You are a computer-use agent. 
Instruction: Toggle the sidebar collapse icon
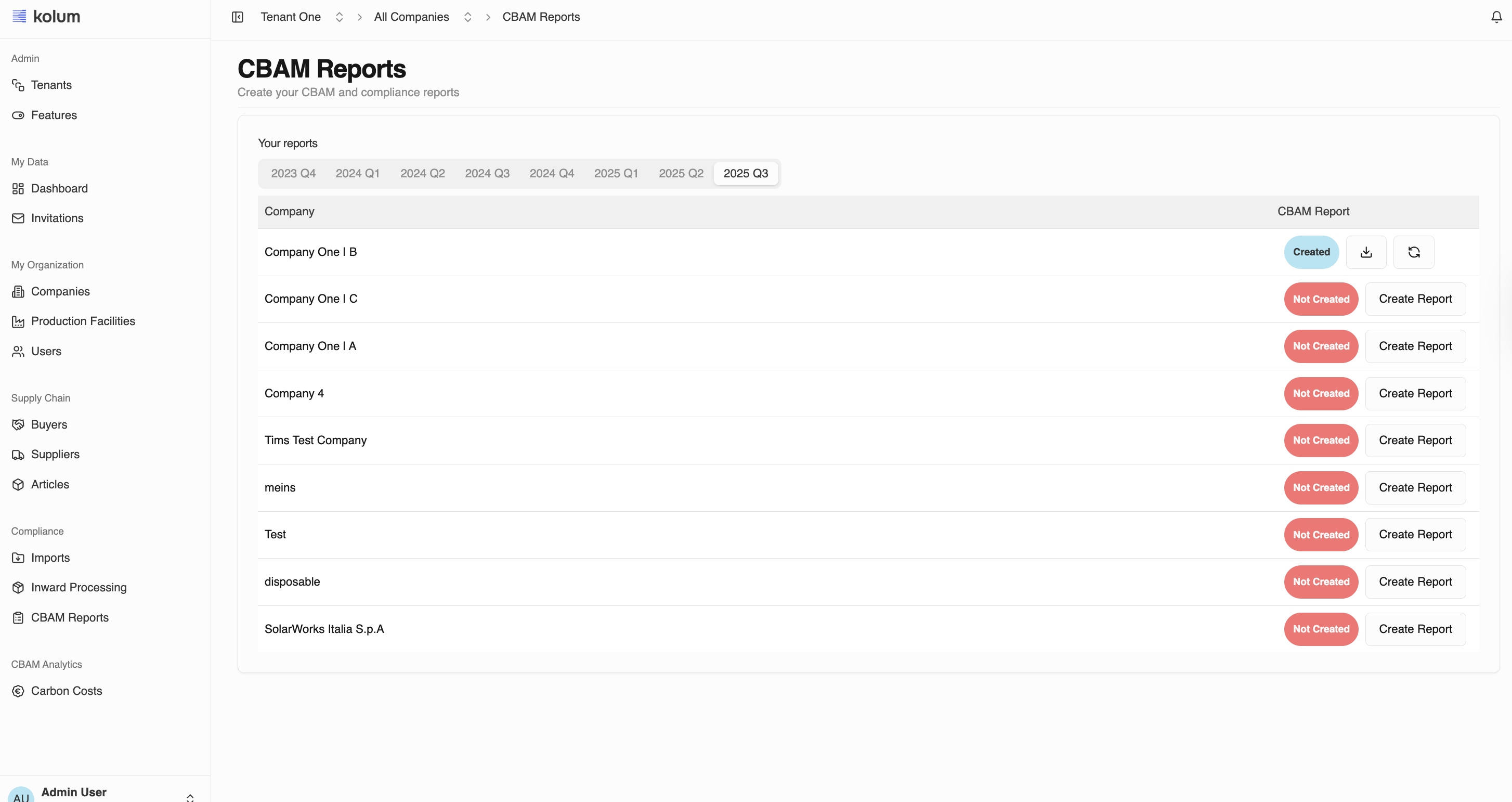tap(237, 17)
